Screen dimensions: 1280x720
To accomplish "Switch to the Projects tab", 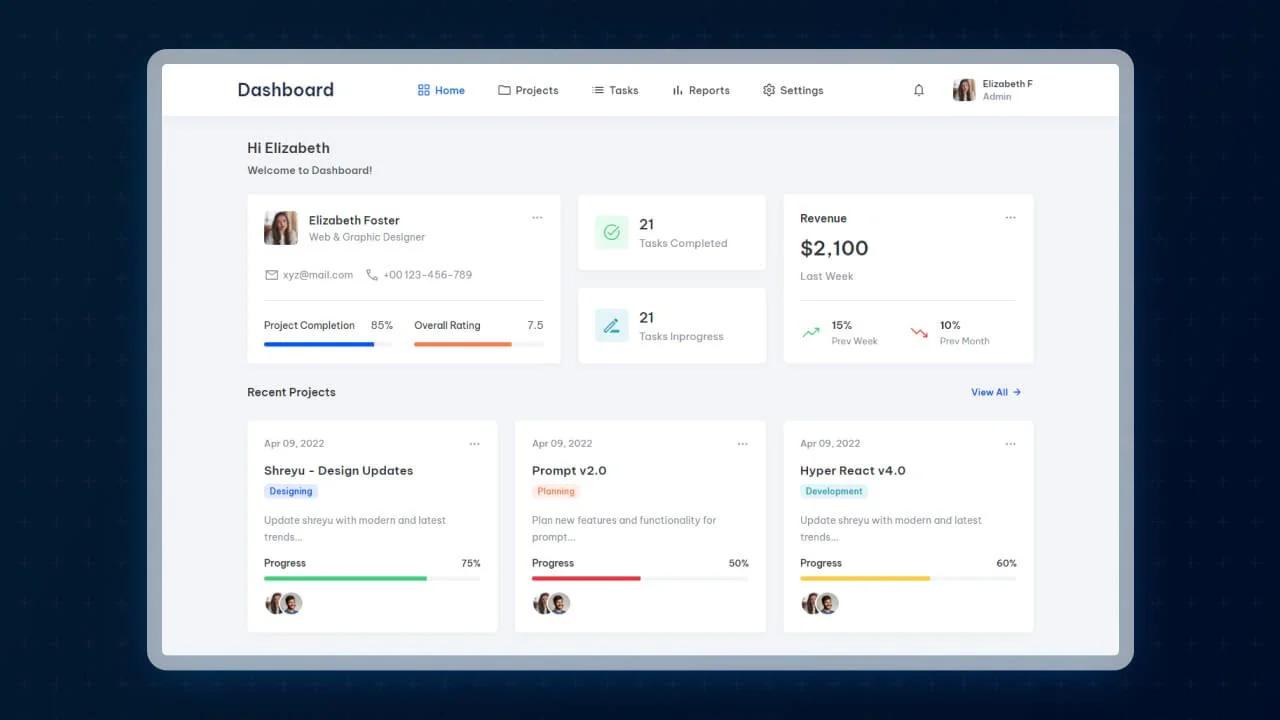I will pos(528,90).
